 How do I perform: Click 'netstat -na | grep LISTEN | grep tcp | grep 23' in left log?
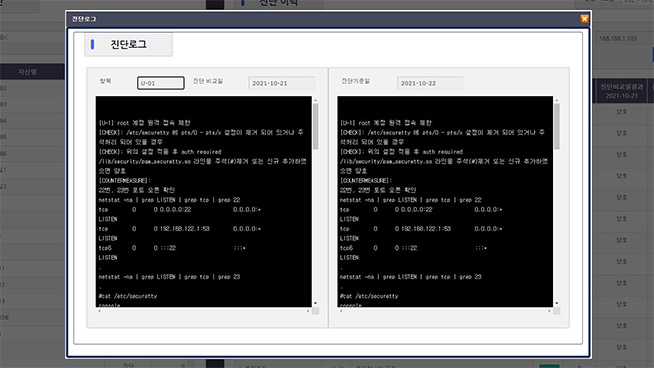pos(169,277)
